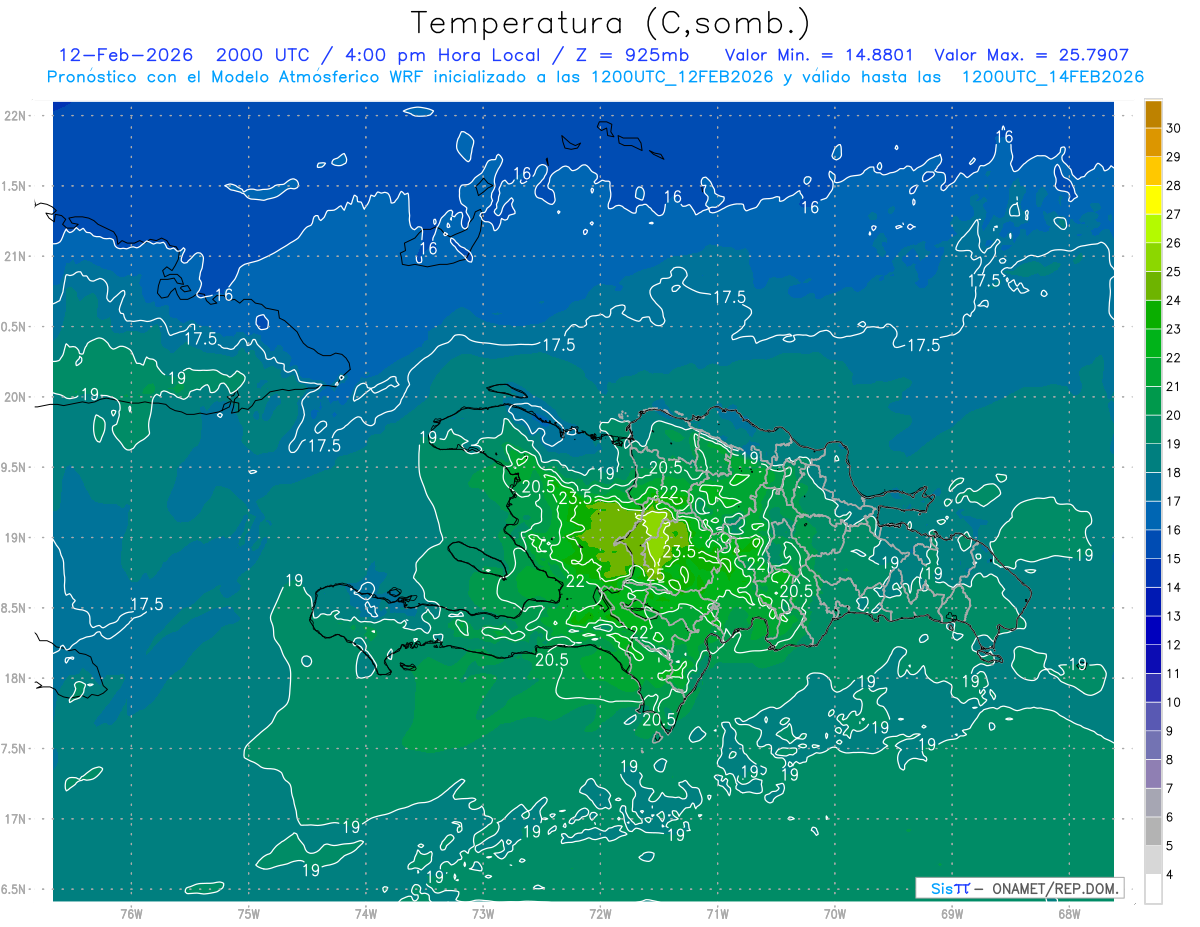Click the lime swatch between 26 and 27
Screen dimensions: 1200x927
coord(1153,229)
